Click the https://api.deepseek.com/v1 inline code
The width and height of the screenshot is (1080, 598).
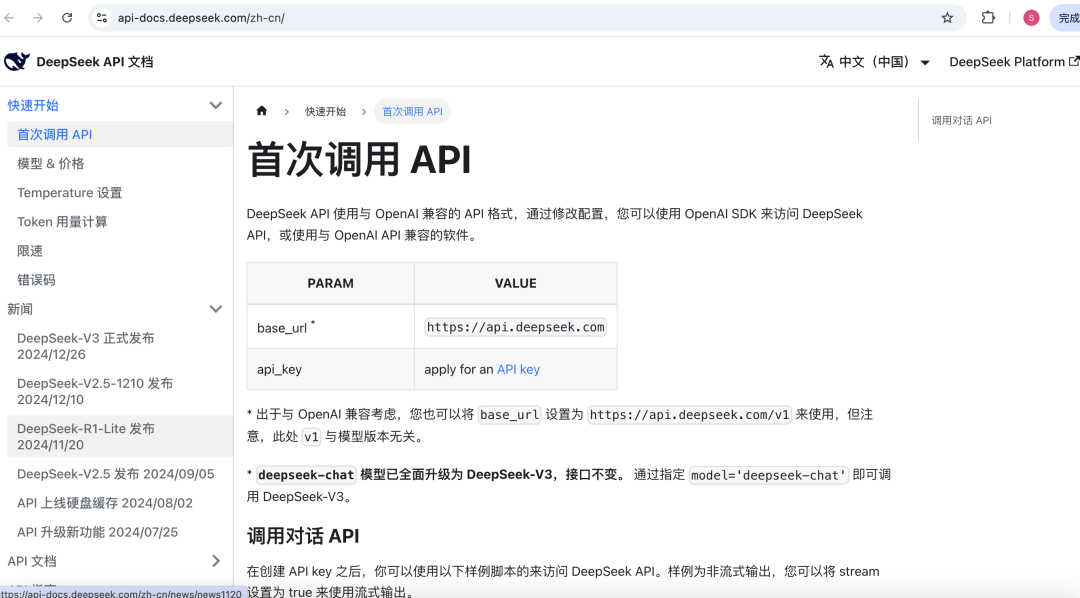point(689,415)
